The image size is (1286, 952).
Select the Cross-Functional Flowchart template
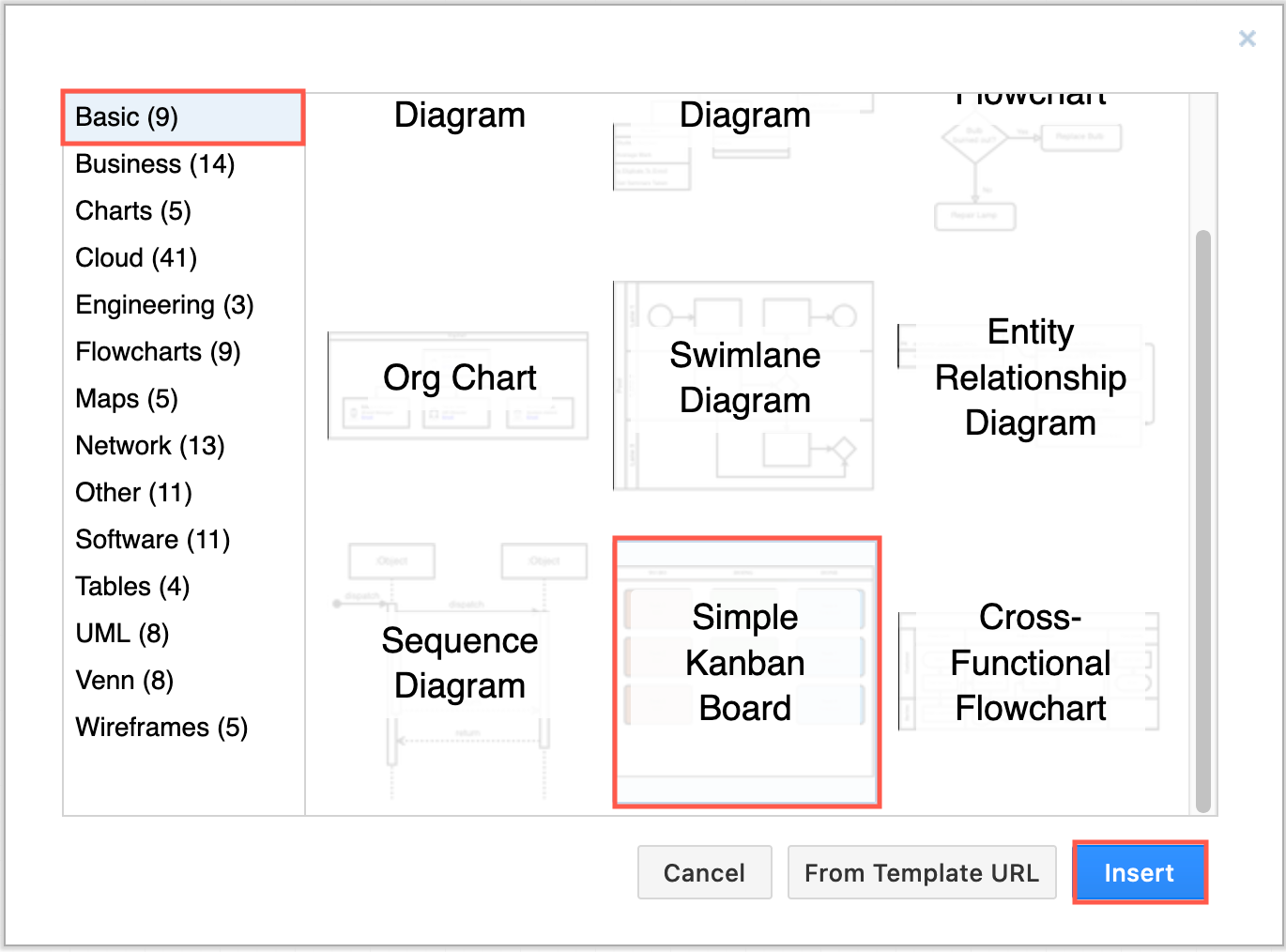pos(1030,662)
